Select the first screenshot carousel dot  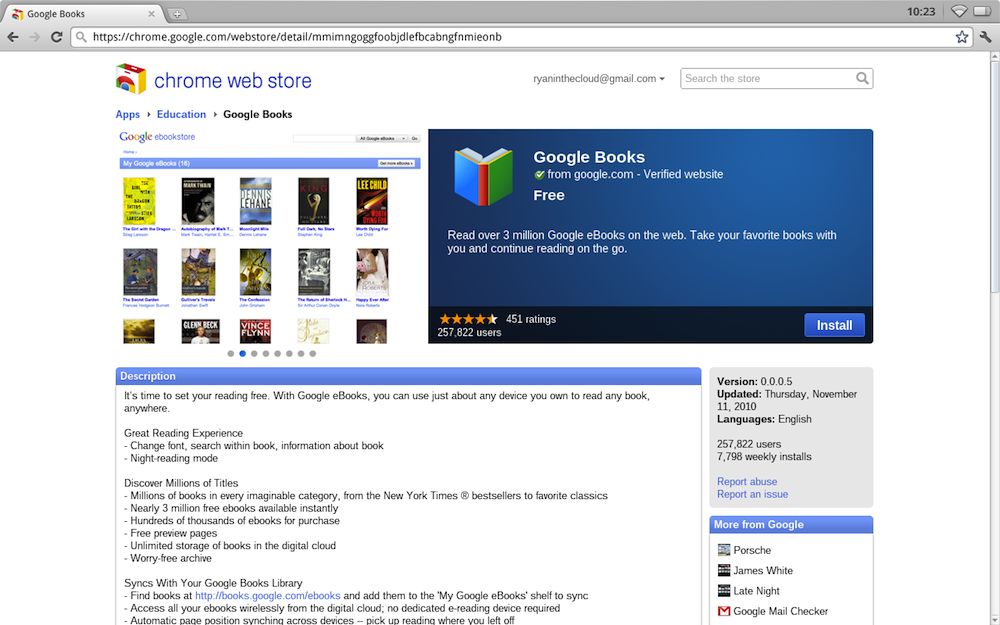[231, 353]
